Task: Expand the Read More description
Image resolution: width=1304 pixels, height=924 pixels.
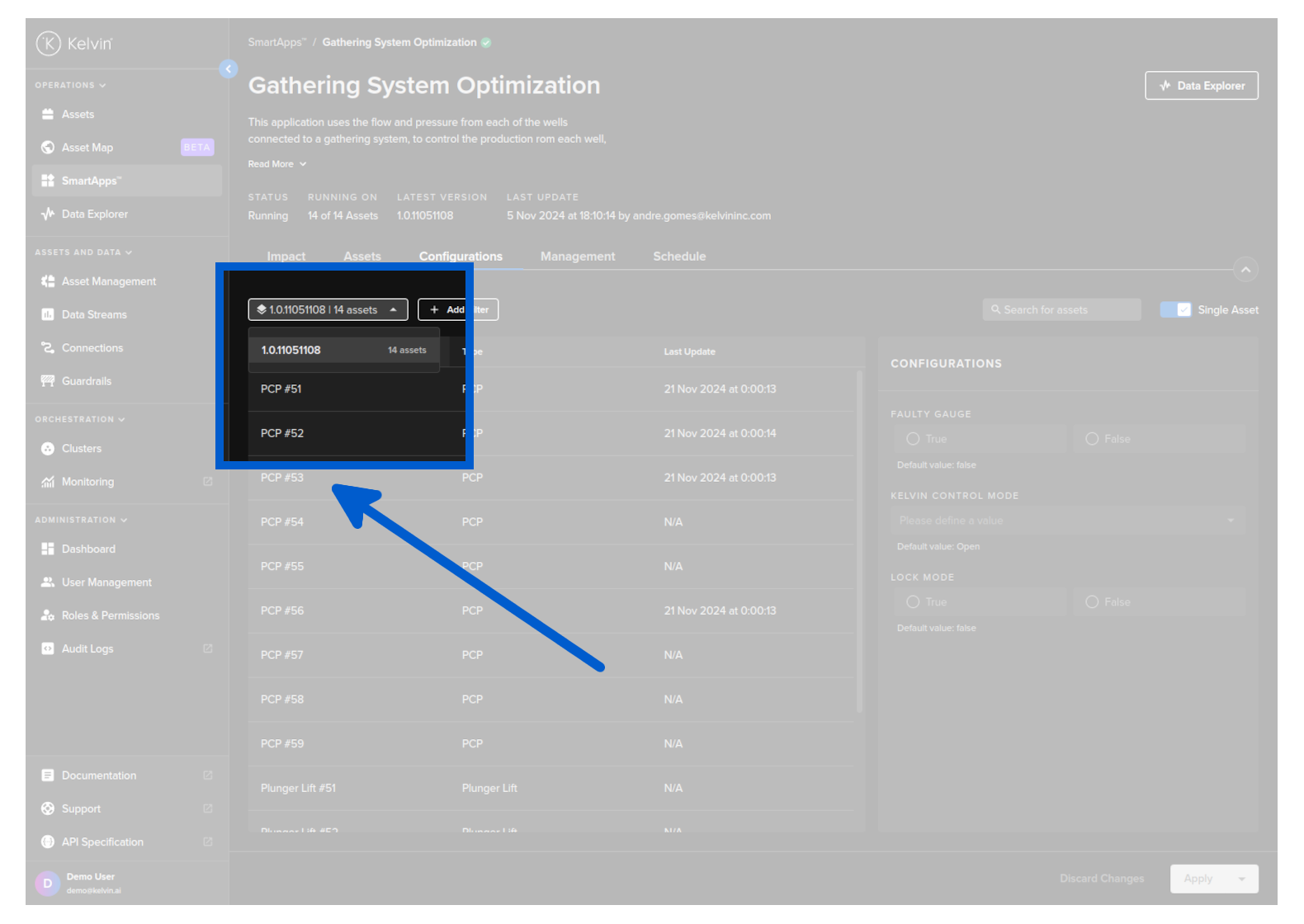Action: [x=277, y=164]
